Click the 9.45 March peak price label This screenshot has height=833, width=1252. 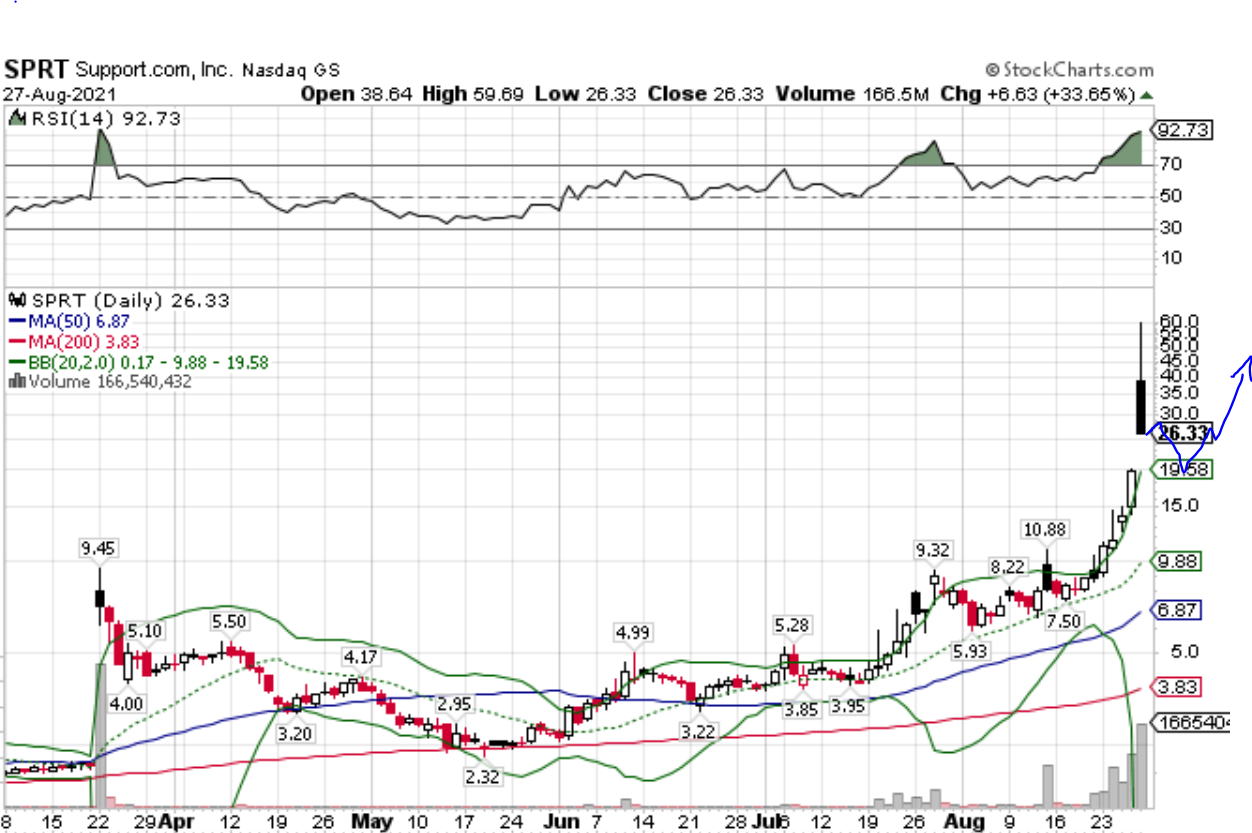coord(98,548)
